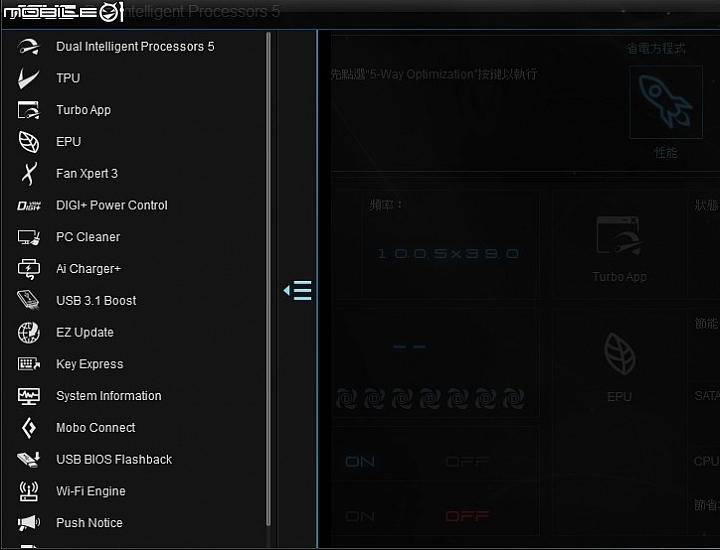Open USB 3.1 Boost menu entry

point(96,301)
